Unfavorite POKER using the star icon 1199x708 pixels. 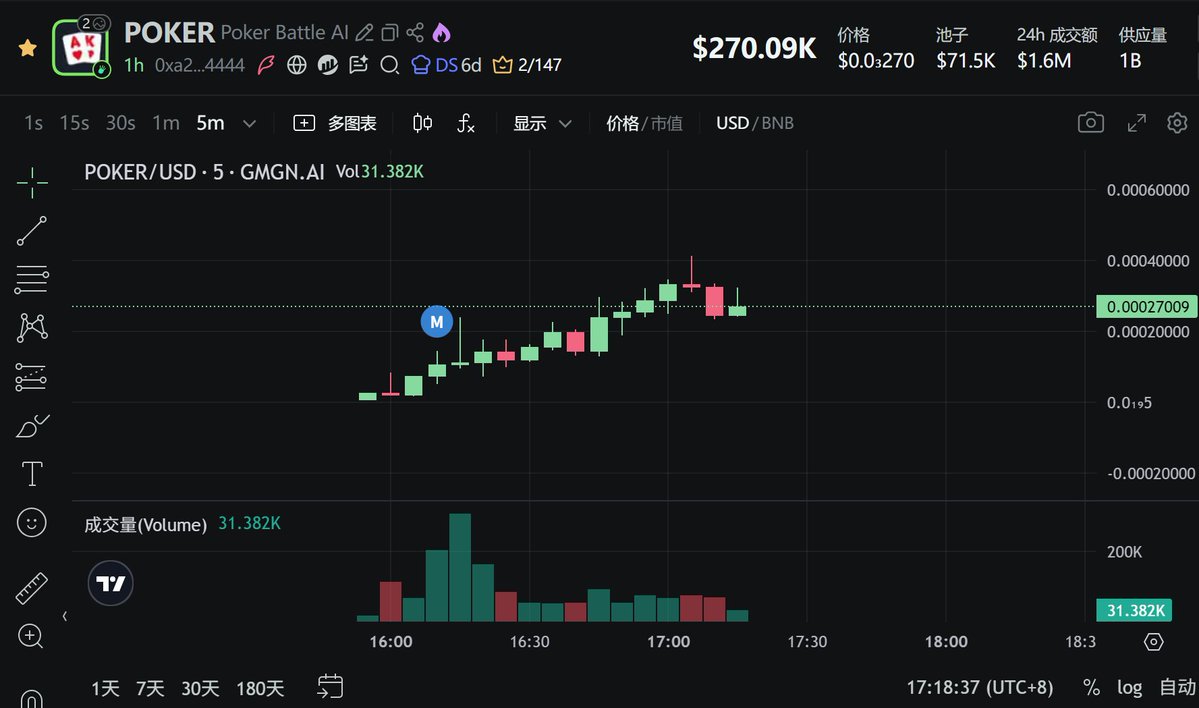pyautogui.click(x=28, y=48)
